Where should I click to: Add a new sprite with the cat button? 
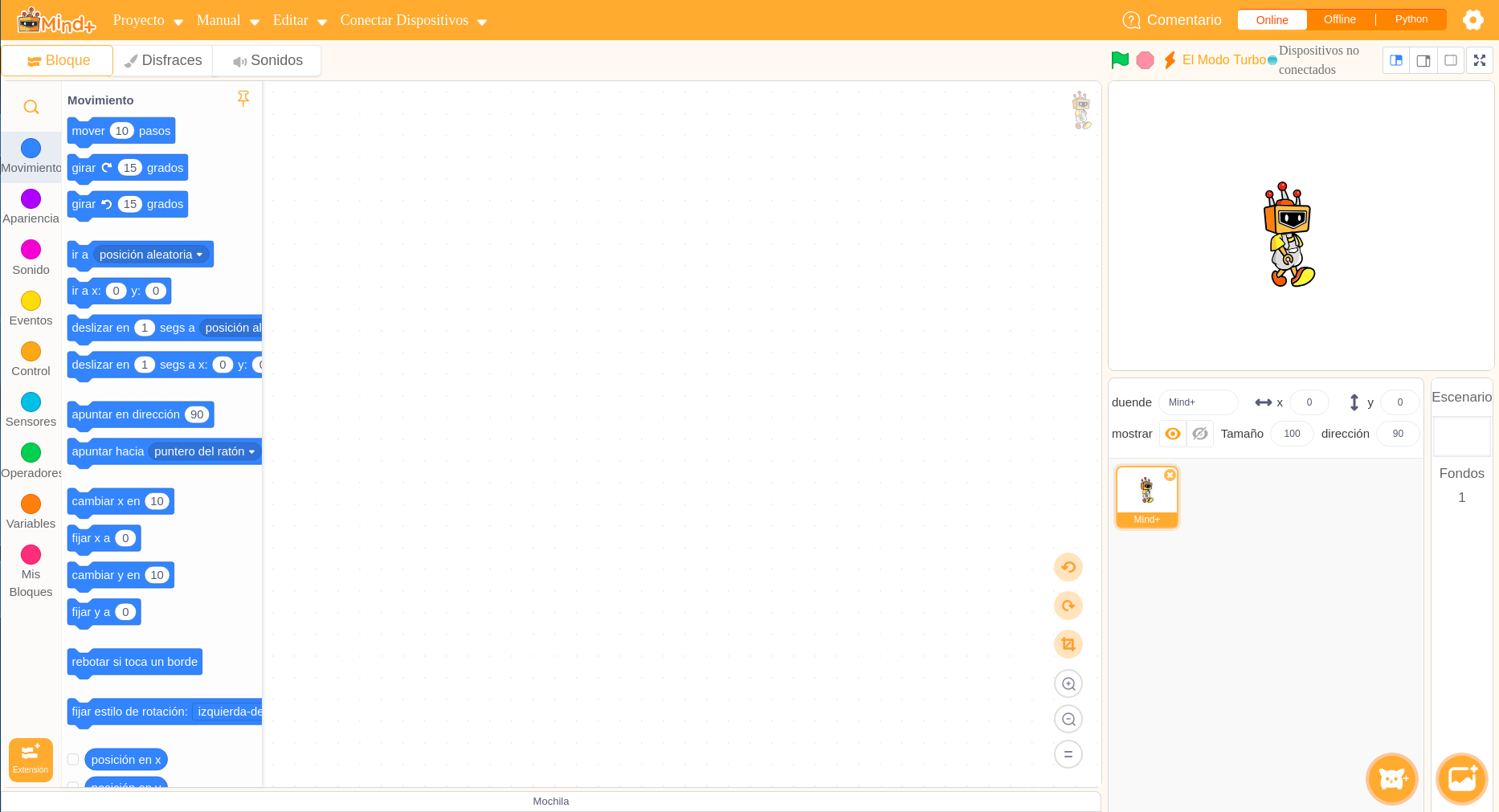(x=1392, y=779)
